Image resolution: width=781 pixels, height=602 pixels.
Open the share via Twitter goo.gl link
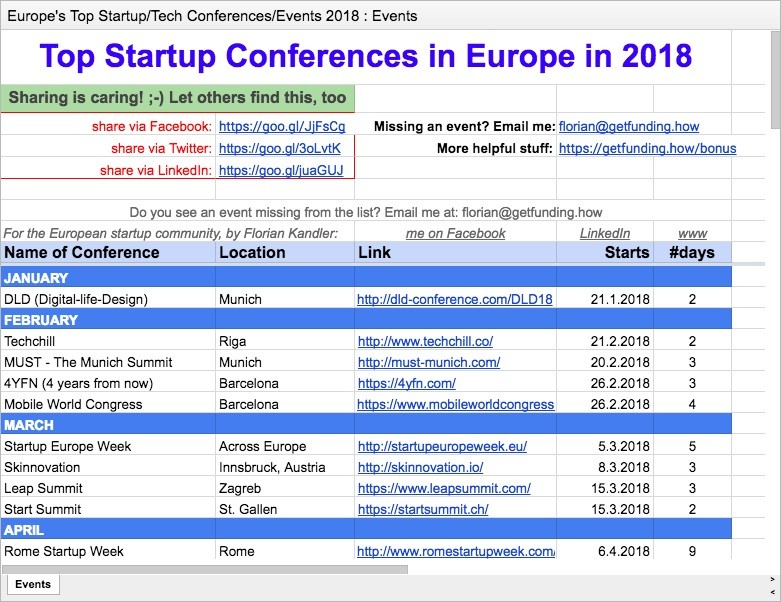pyautogui.click(x=280, y=148)
